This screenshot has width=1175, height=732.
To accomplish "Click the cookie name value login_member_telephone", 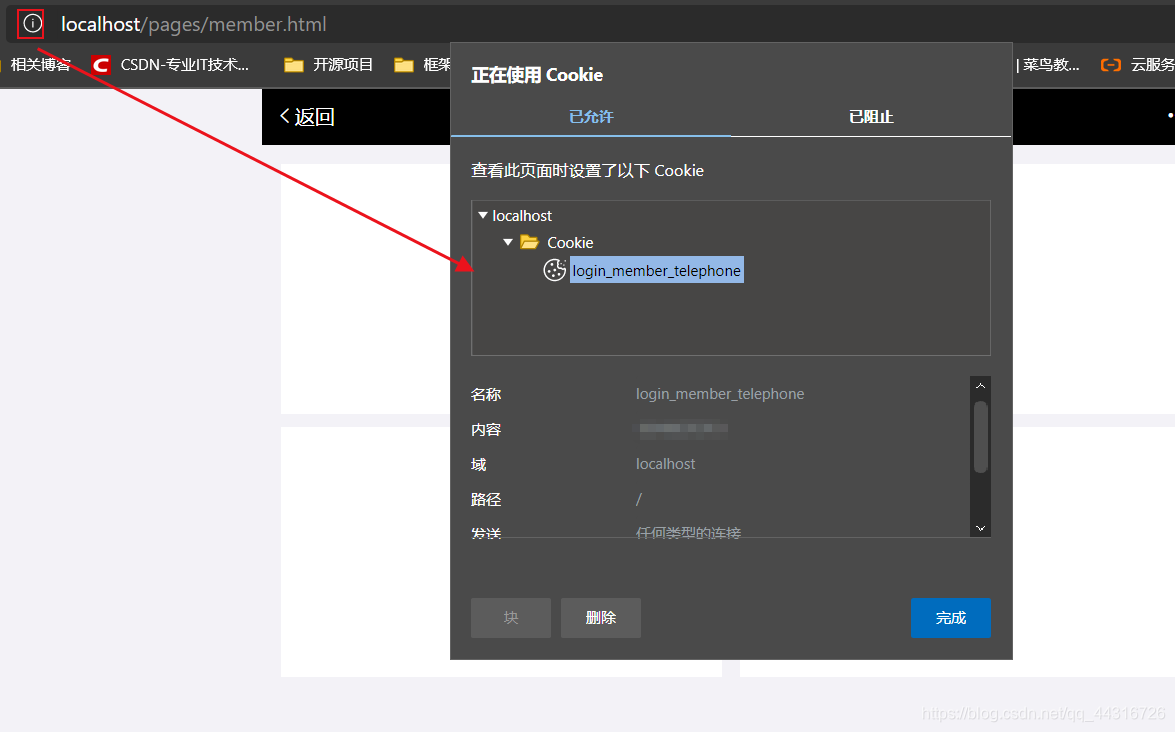I will (719, 394).
